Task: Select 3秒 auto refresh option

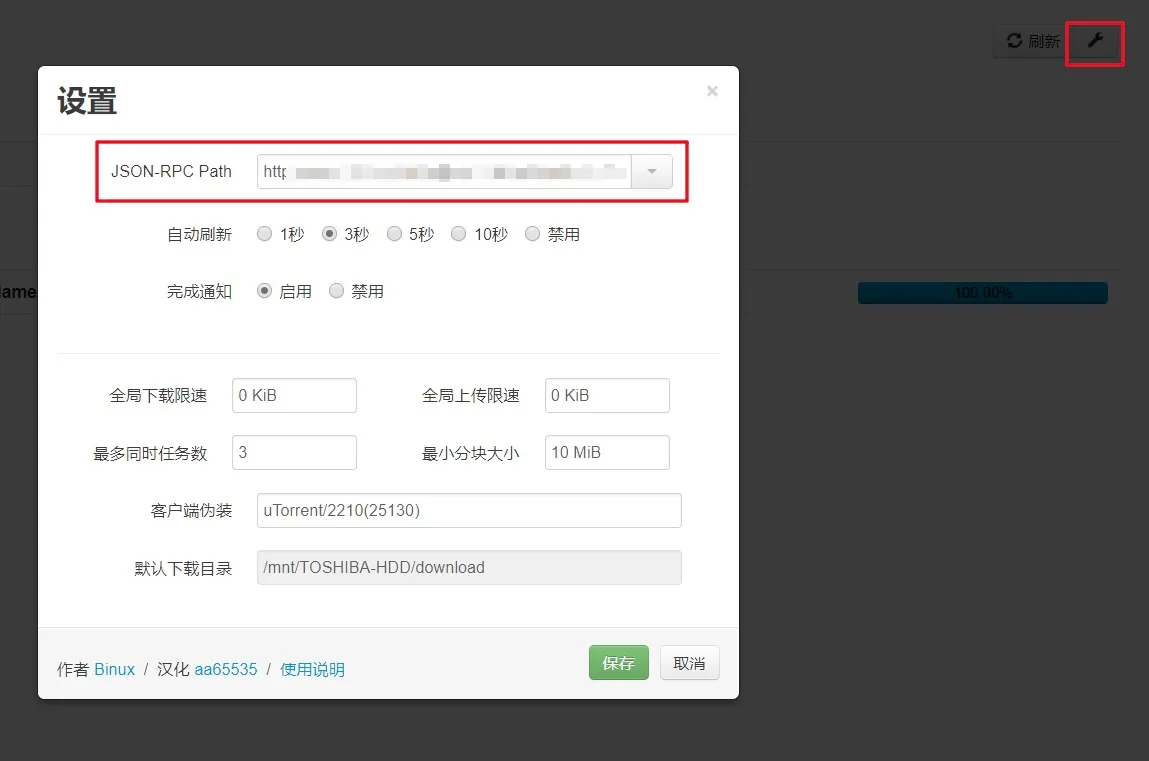Action: tap(329, 234)
